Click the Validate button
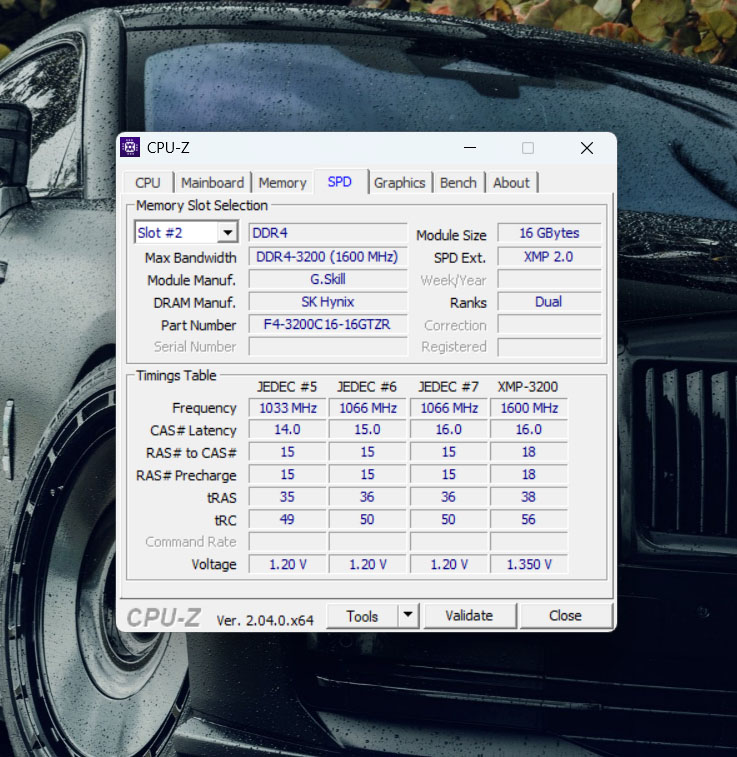The height and width of the screenshot is (757, 737). [x=469, y=616]
